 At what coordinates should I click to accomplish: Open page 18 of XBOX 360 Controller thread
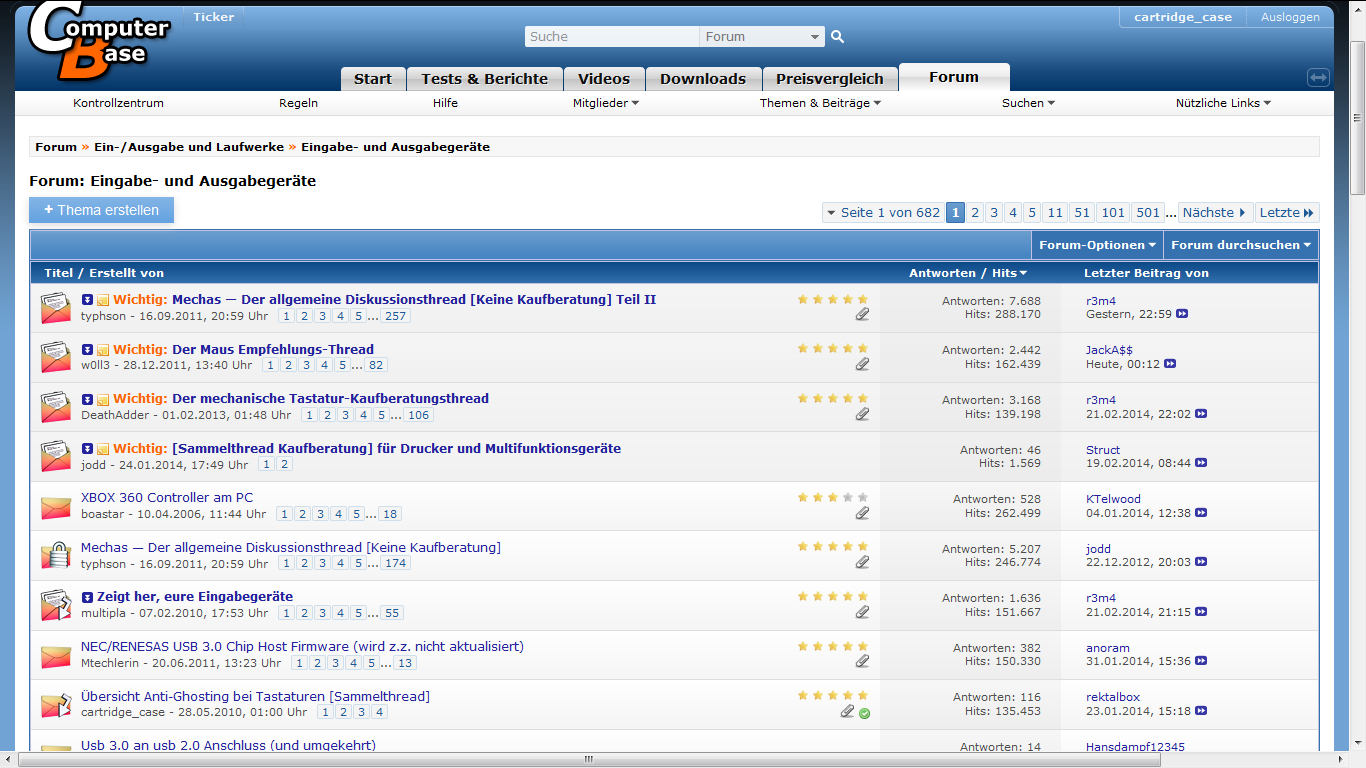pyautogui.click(x=390, y=514)
